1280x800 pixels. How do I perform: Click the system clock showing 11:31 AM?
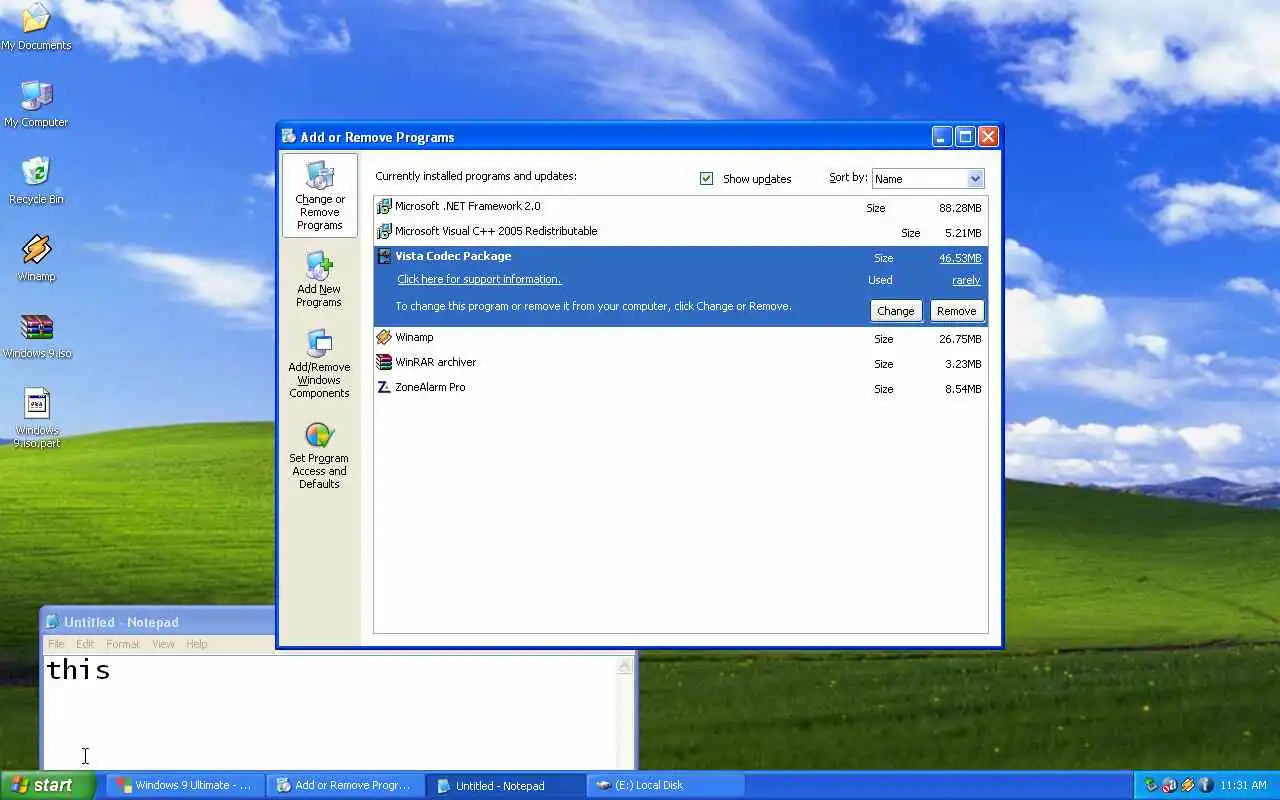click(1243, 785)
